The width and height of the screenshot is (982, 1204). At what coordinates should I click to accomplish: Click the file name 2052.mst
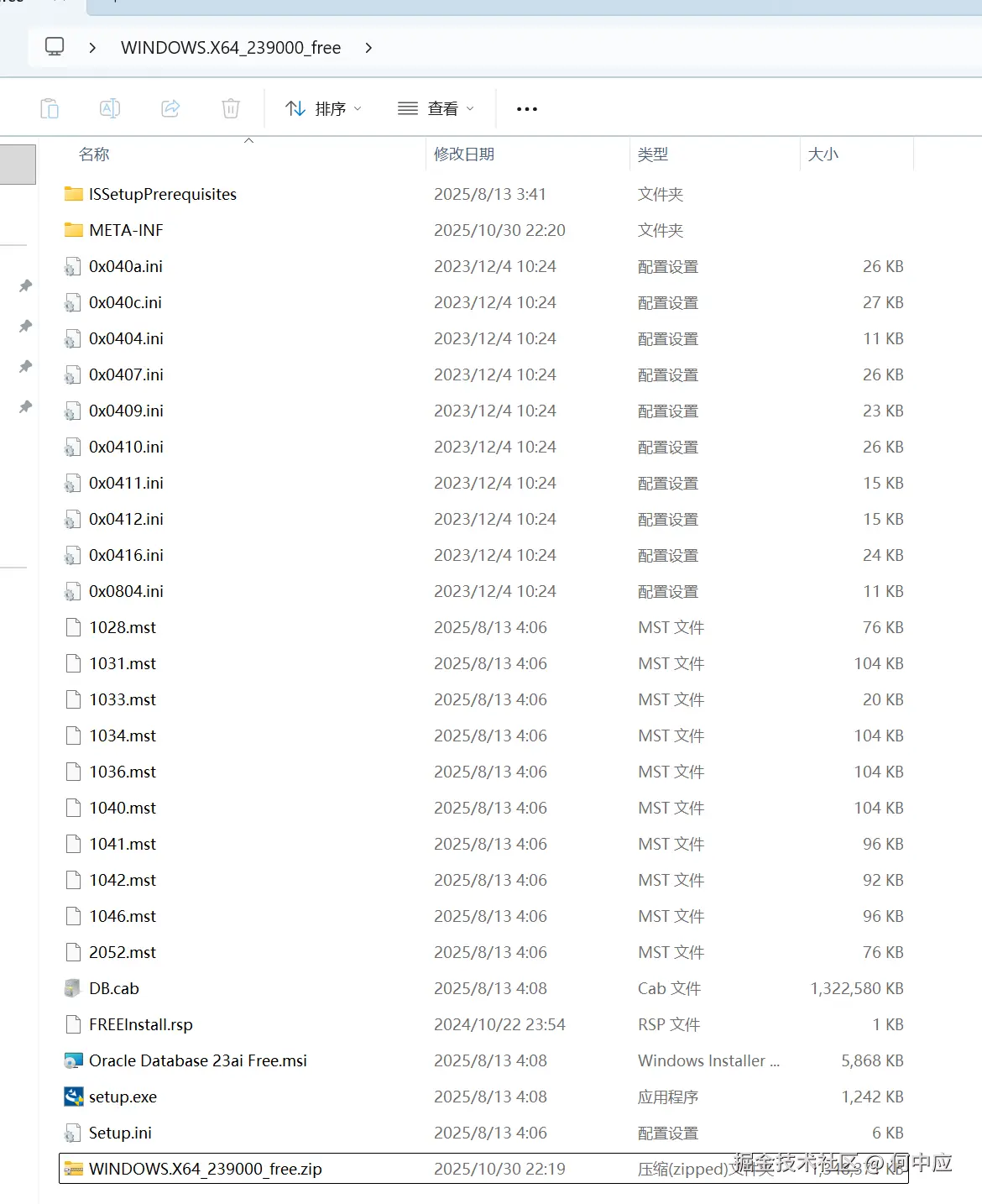123,952
